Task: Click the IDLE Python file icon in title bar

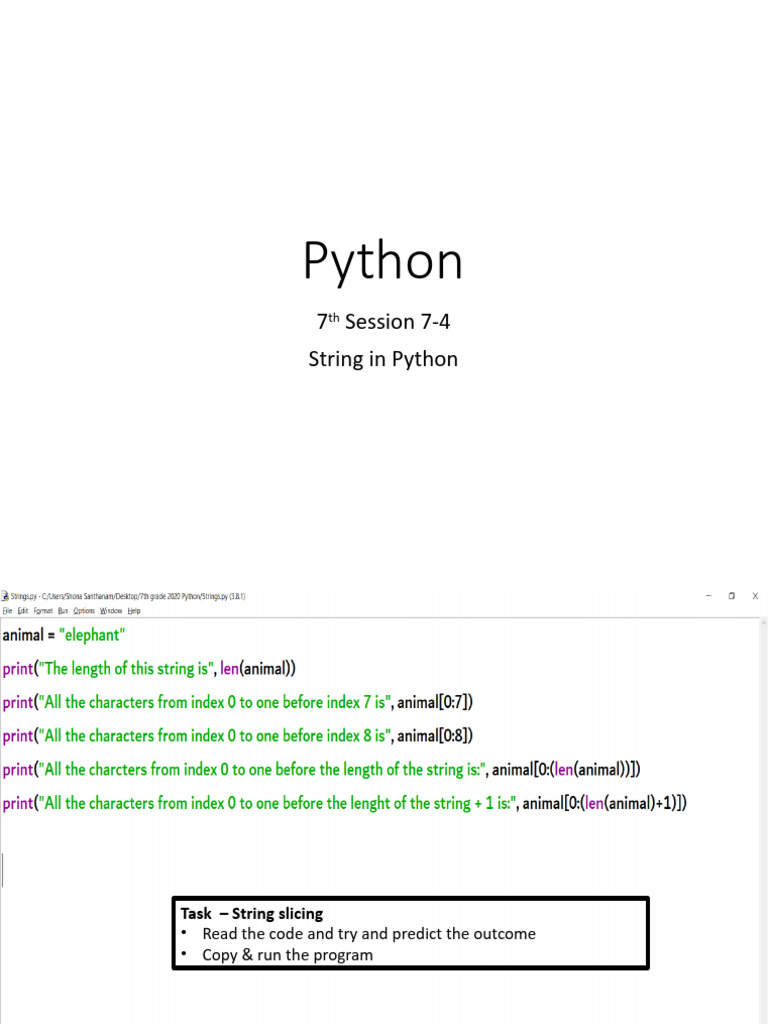Action: [x=5, y=596]
